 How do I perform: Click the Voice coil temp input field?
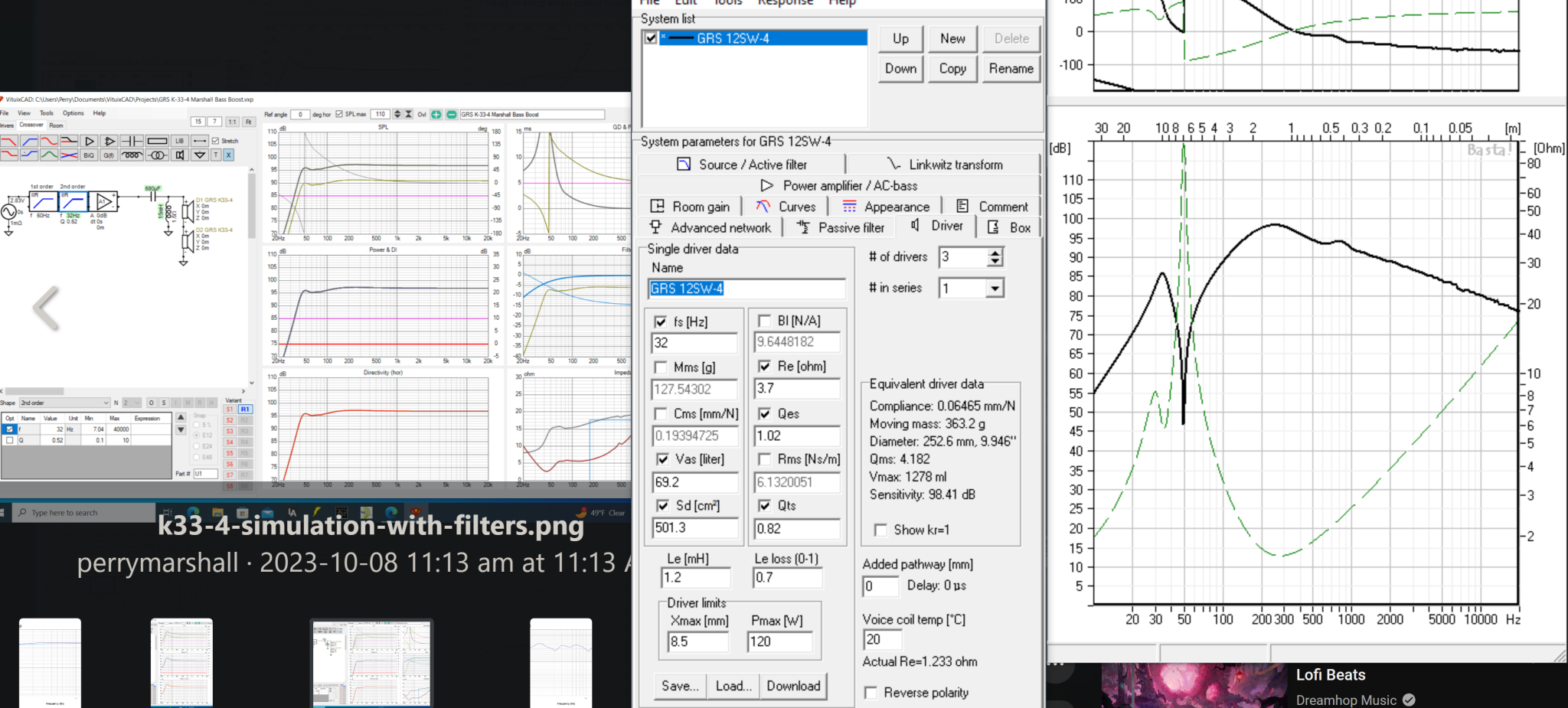(883, 639)
